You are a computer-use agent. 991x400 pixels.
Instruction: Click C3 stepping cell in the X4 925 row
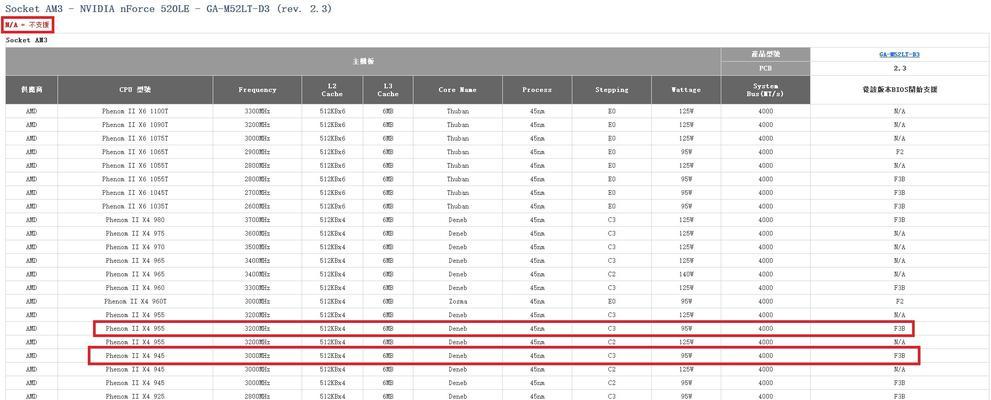612,396
